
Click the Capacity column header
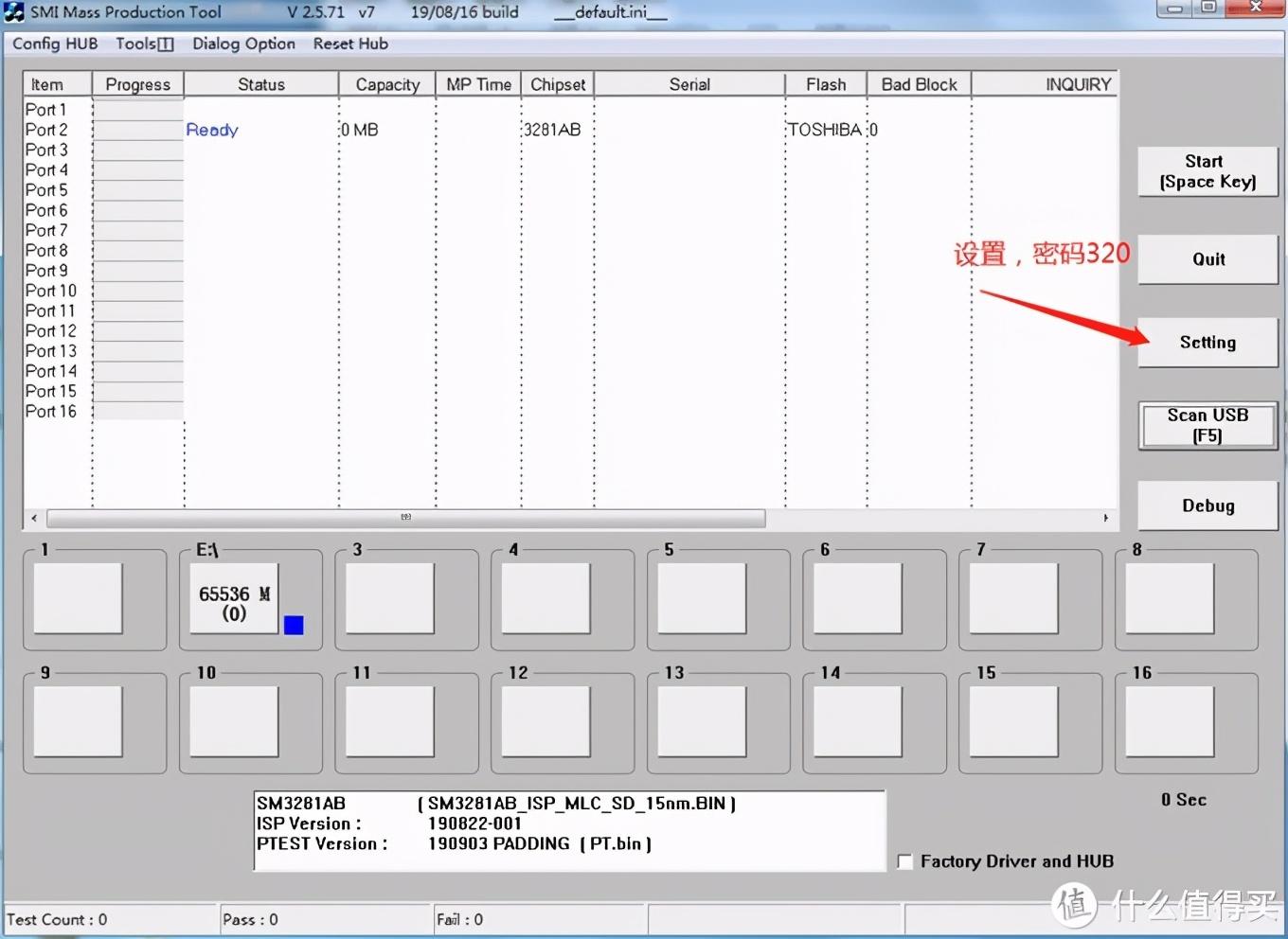click(387, 84)
